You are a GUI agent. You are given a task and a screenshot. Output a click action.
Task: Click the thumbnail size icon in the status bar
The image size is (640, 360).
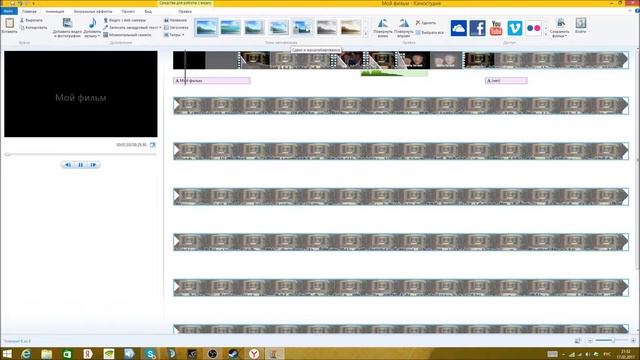(x=578, y=340)
